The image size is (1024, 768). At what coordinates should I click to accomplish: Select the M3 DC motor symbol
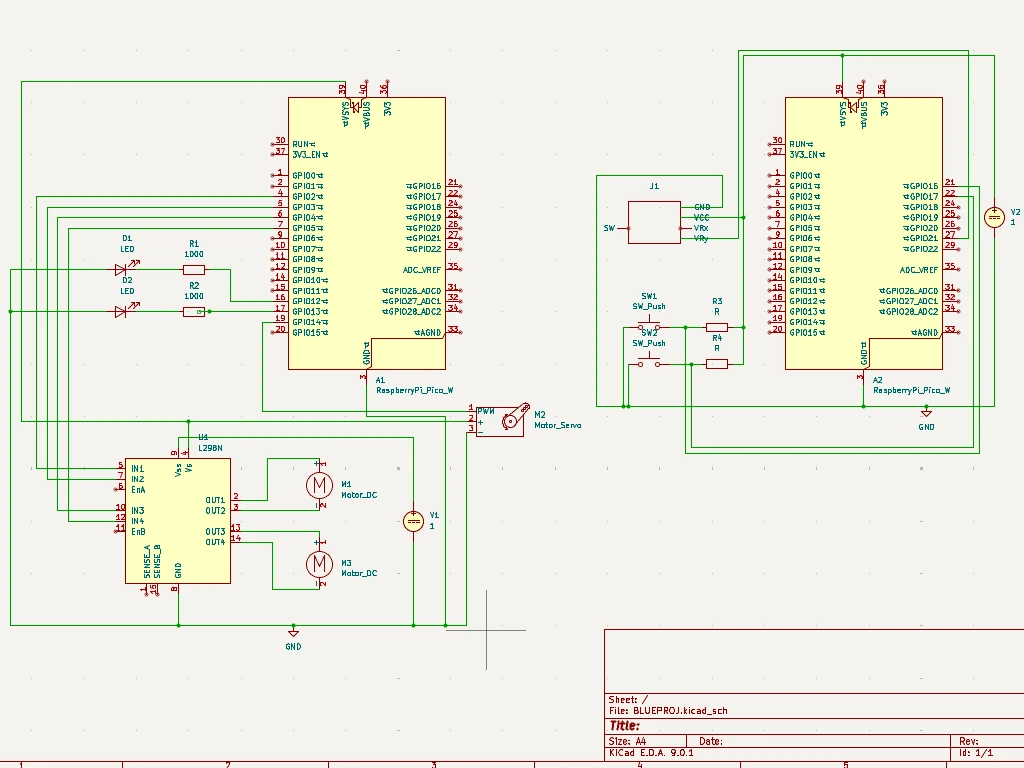point(319,563)
